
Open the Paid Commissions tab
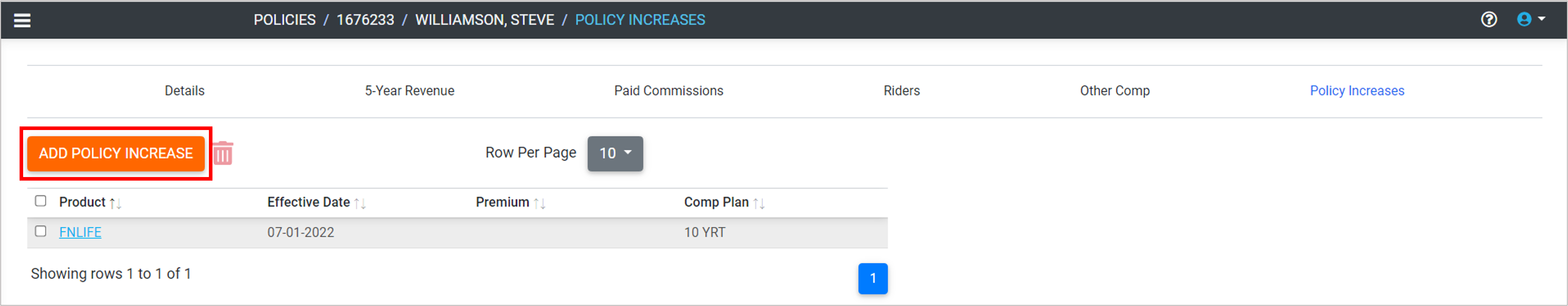[x=668, y=91]
